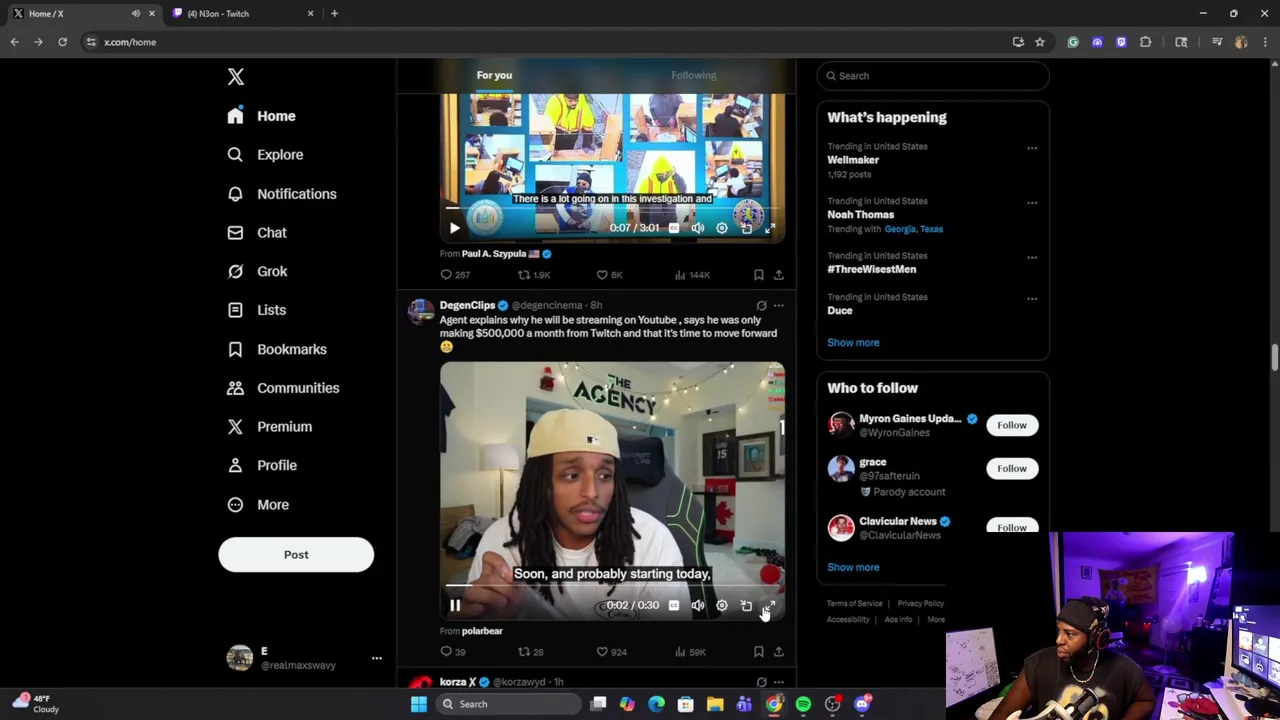
Task: Reply to the DegenClips post with 39 replies
Action: [453, 652]
